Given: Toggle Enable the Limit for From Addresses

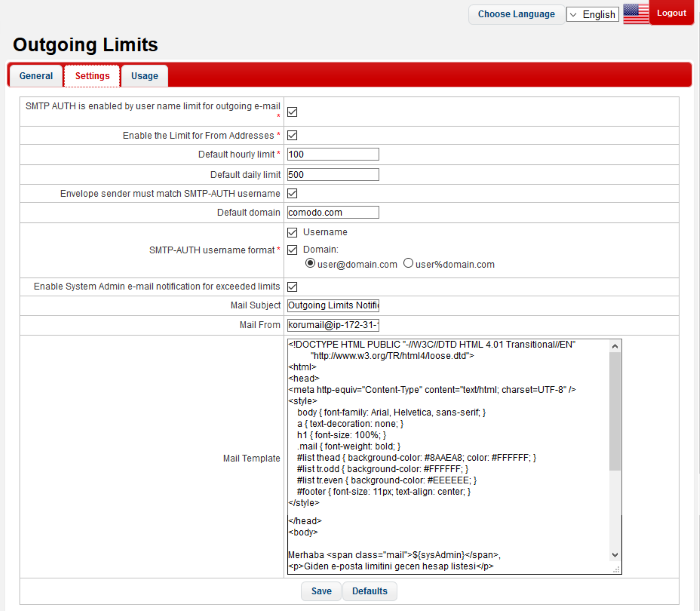Looking at the screenshot, I should [292, 135].
